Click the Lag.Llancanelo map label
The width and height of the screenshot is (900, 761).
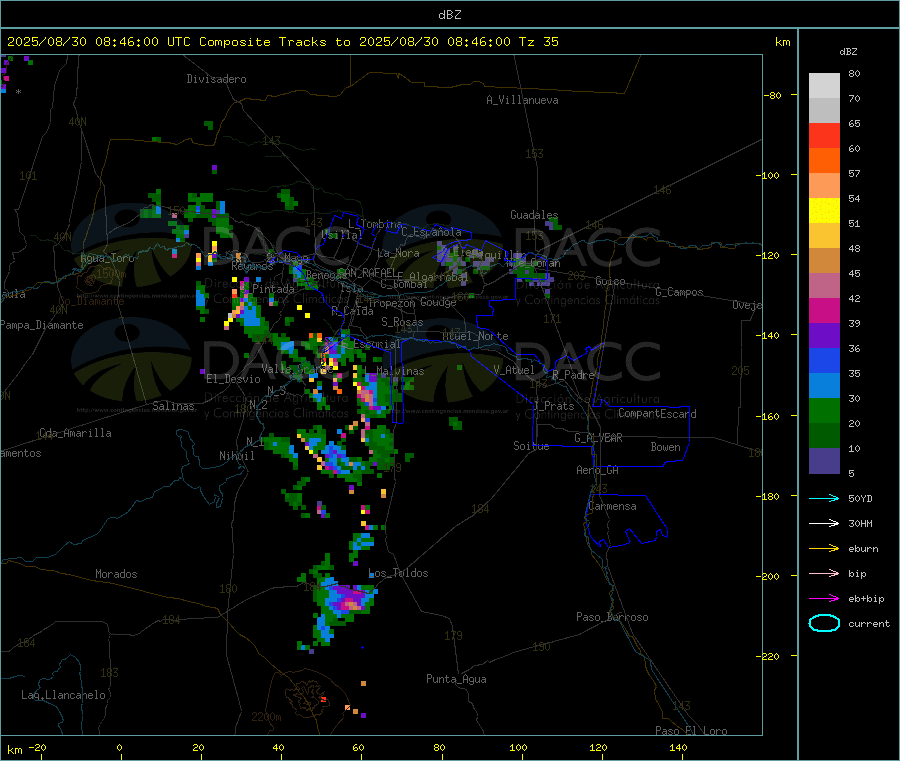coord(63,695)
